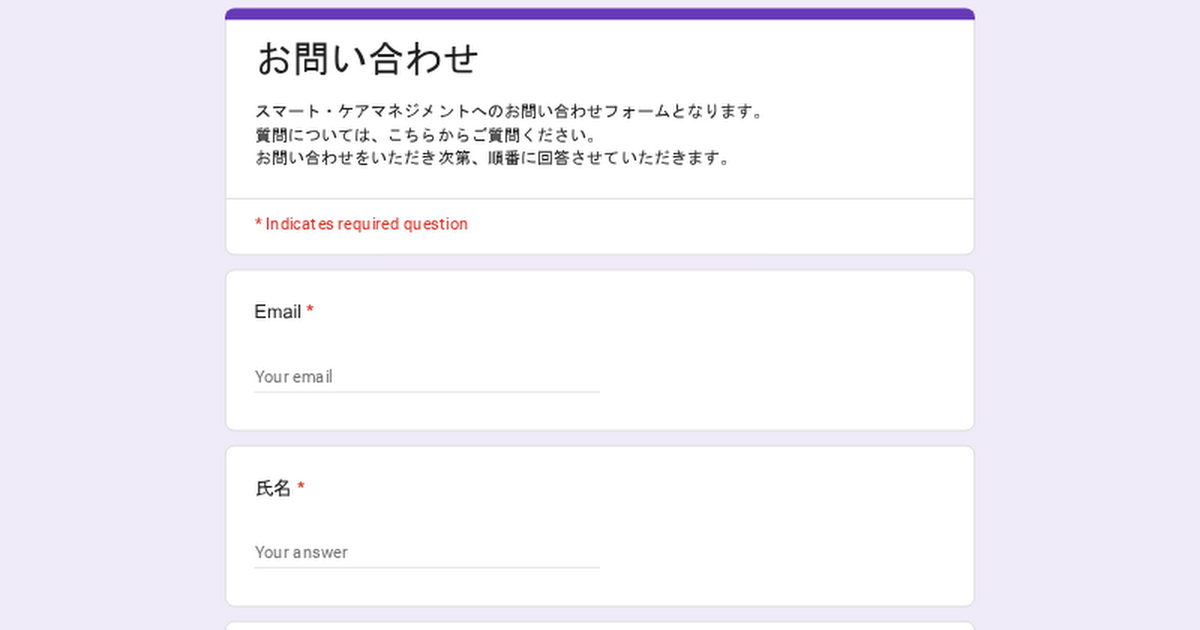Click blank space inside the 氏名 question card
This screenshot has height=630, width=1200.
click(780, 525)
